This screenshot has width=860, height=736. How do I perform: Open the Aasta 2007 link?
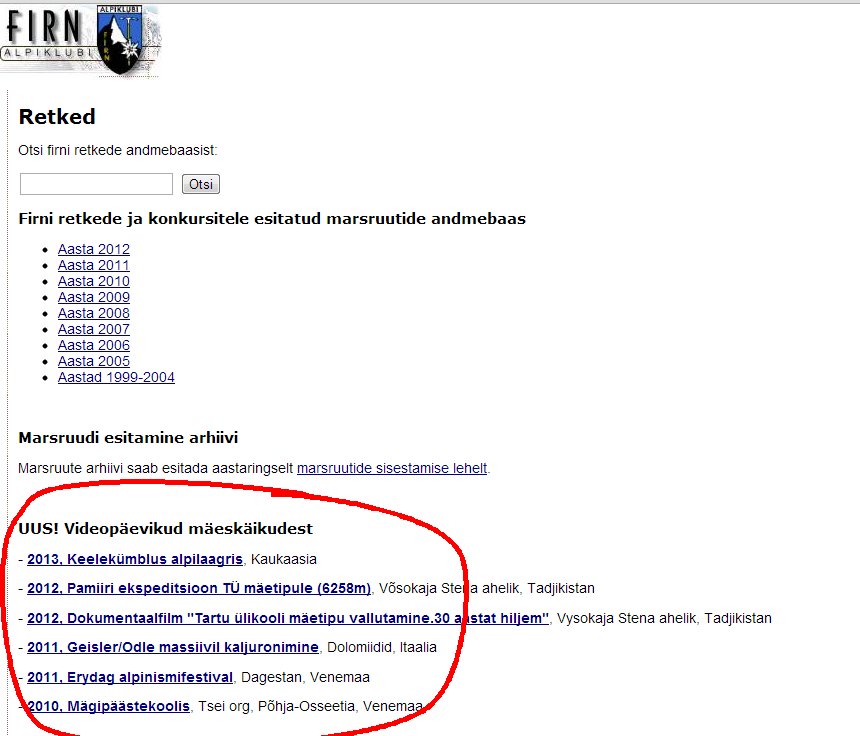pos(94,329)
